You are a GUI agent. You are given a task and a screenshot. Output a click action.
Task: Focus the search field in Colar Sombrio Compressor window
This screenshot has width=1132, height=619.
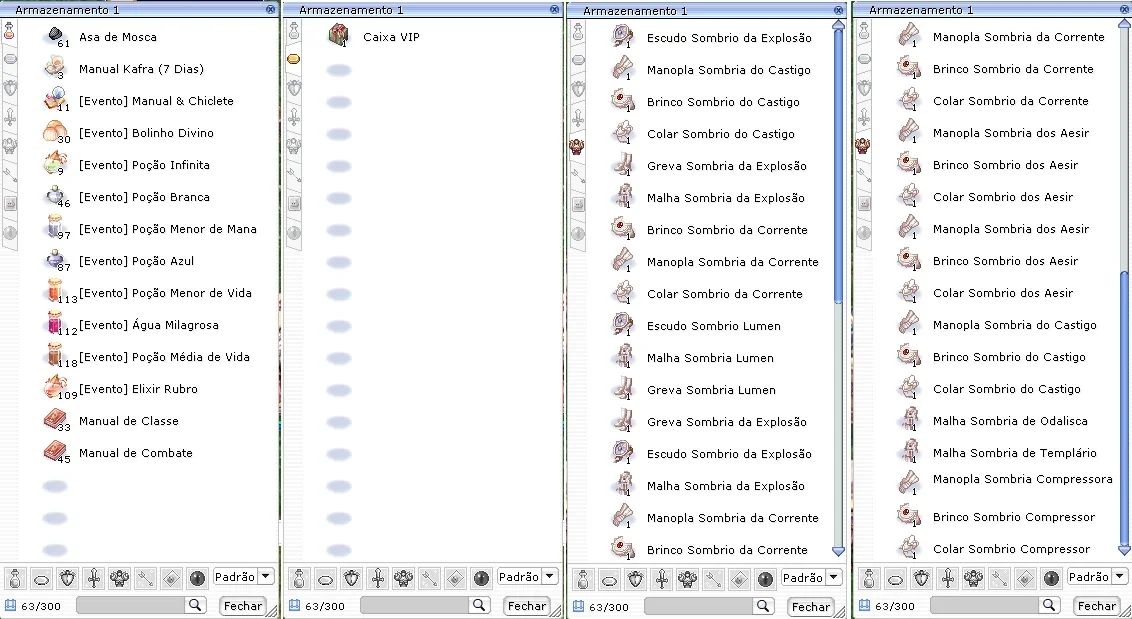point(985,605)
